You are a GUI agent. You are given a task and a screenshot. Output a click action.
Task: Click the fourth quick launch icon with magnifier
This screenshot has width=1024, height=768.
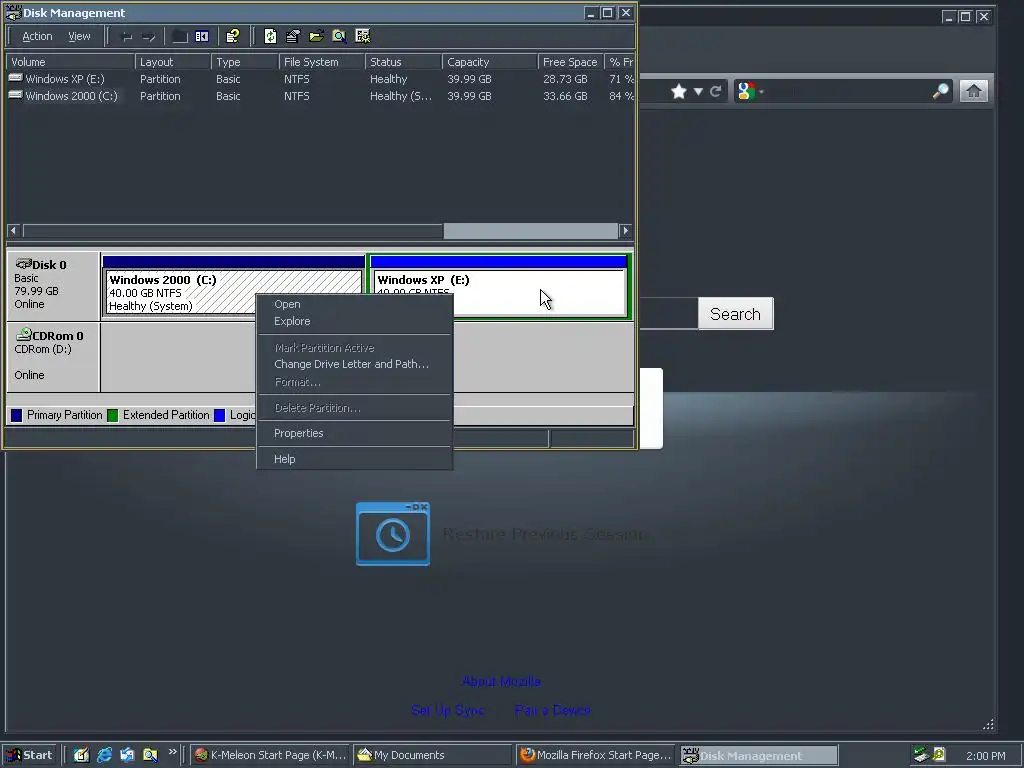tap(150, 755)
